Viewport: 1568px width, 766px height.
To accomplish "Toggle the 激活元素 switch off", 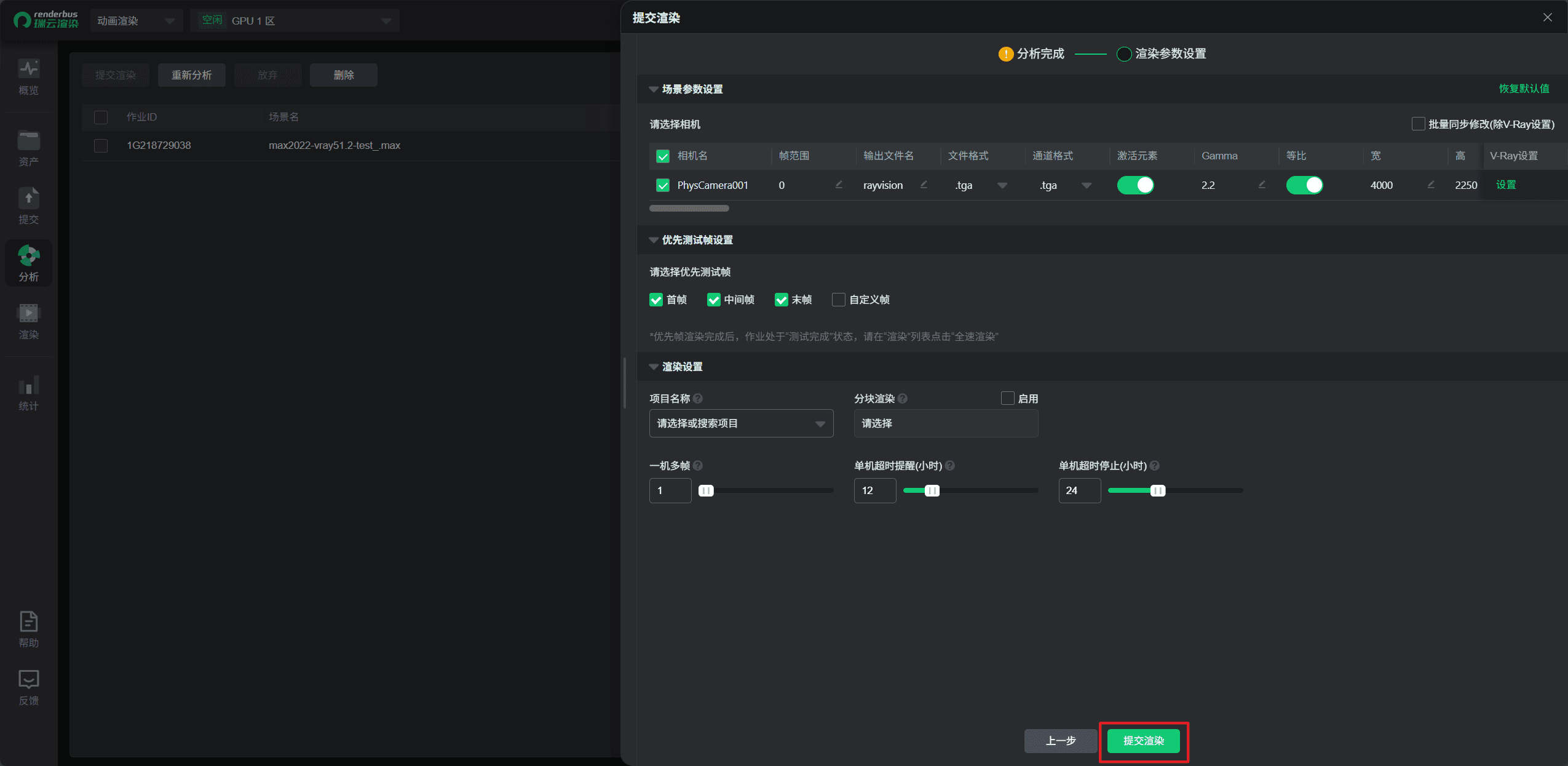I will point(1135,185).
